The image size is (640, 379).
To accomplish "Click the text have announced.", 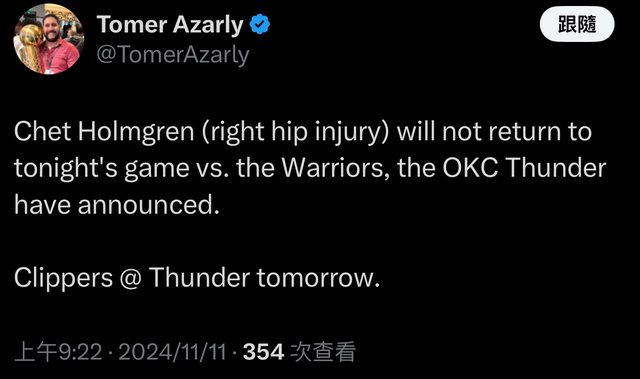I will click(117, 204).
